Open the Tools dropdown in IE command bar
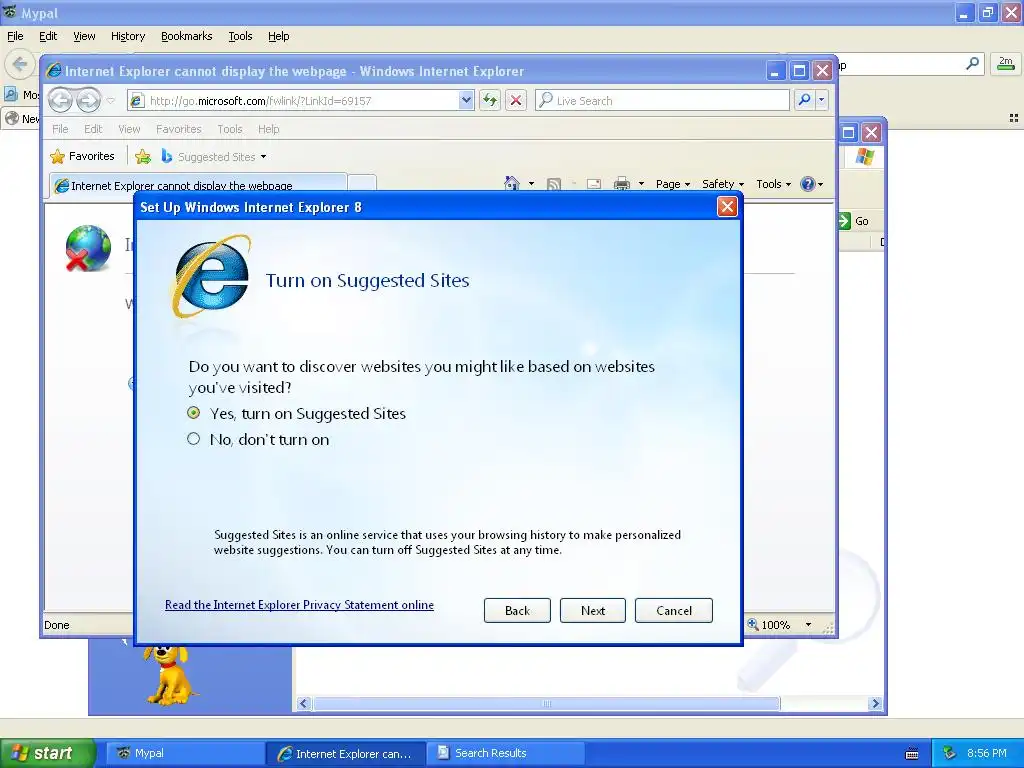Image resolution: width=1024 pixels, height=768 pixels. (x=773, y=184)
